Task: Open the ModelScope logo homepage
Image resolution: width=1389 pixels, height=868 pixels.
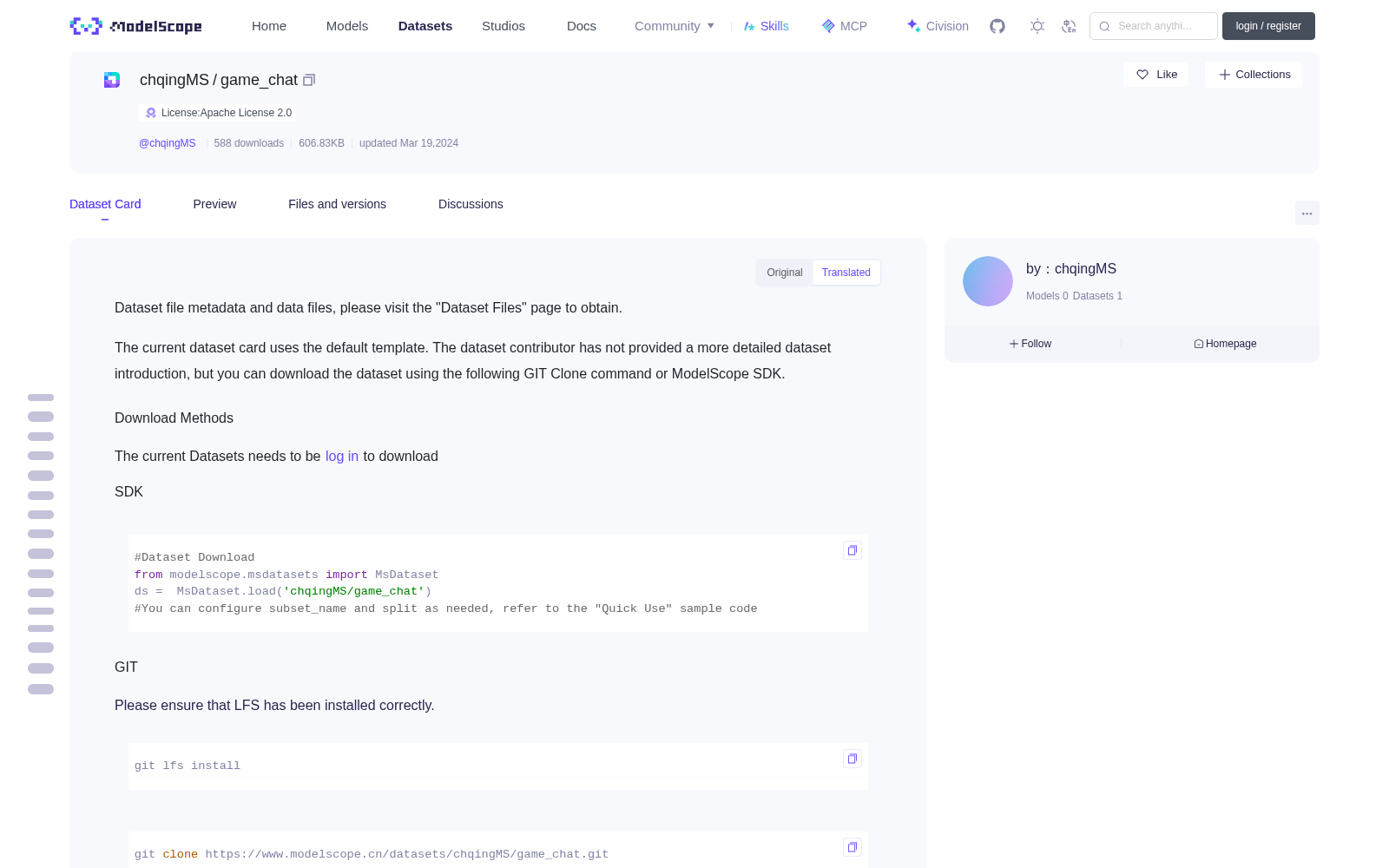Action: [x=135, y=26]
